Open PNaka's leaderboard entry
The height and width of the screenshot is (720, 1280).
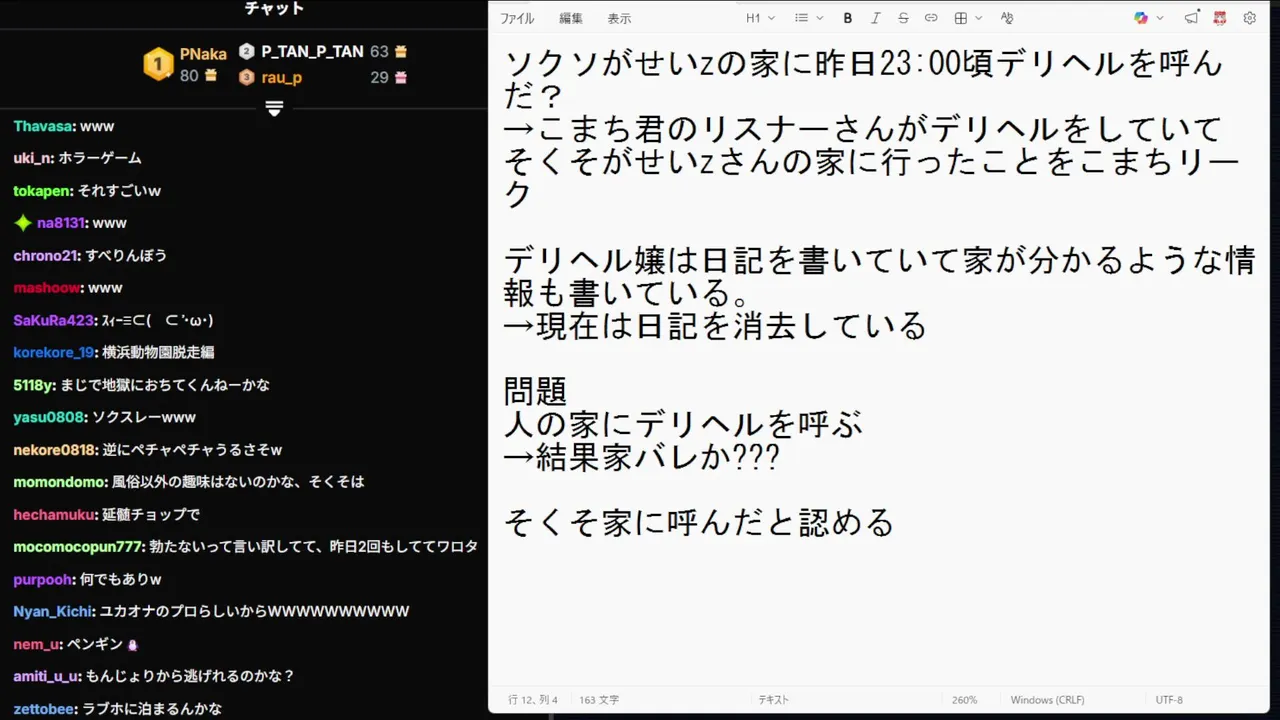(x=187, y=65)
